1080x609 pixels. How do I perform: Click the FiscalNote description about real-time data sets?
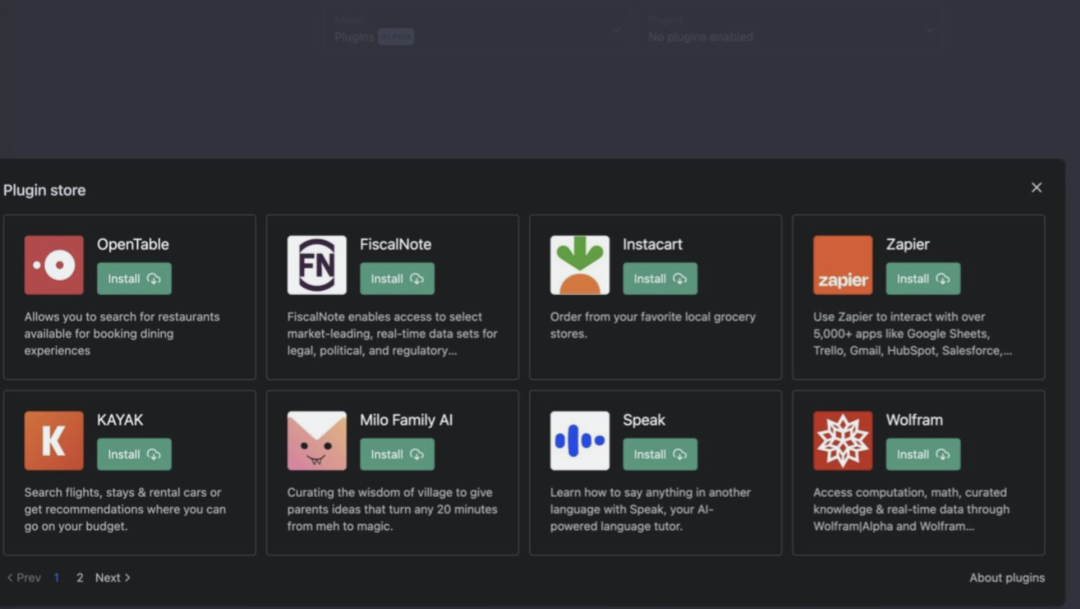pyautogui.click(x=392, y=333)
